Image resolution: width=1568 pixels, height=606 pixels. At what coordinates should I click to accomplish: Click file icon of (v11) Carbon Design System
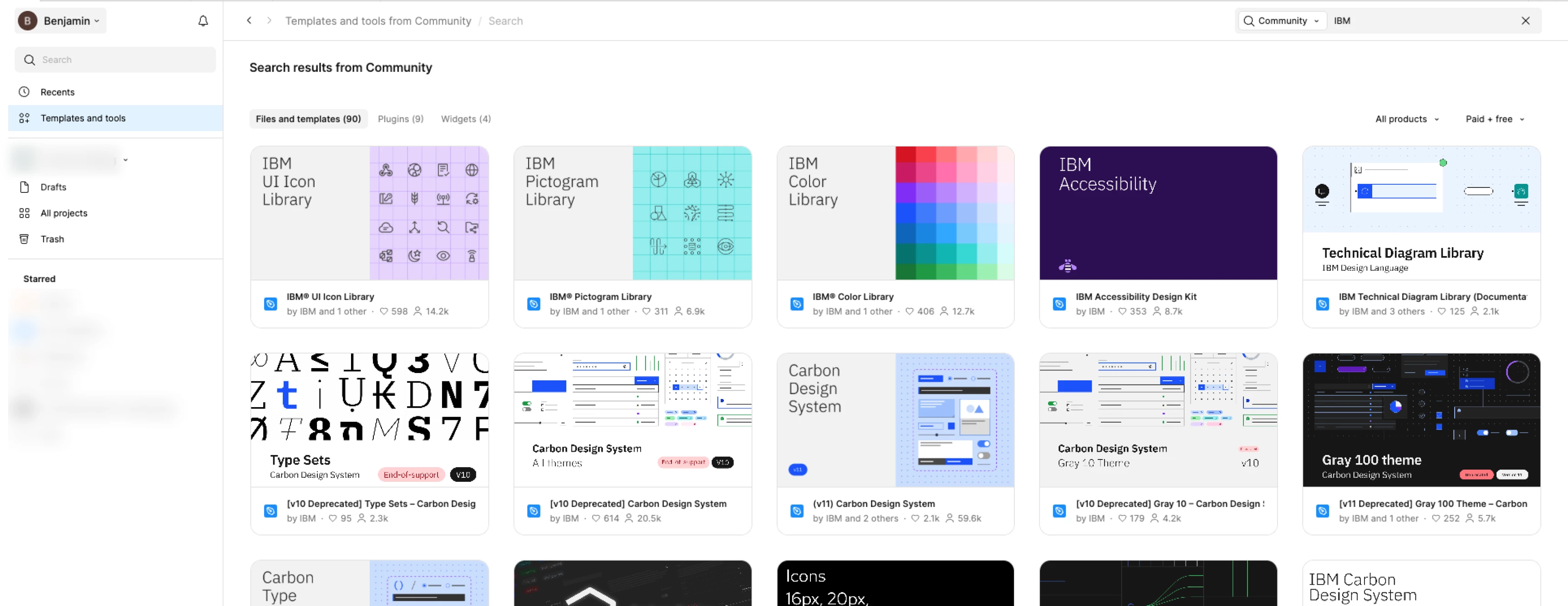(797, 510)
